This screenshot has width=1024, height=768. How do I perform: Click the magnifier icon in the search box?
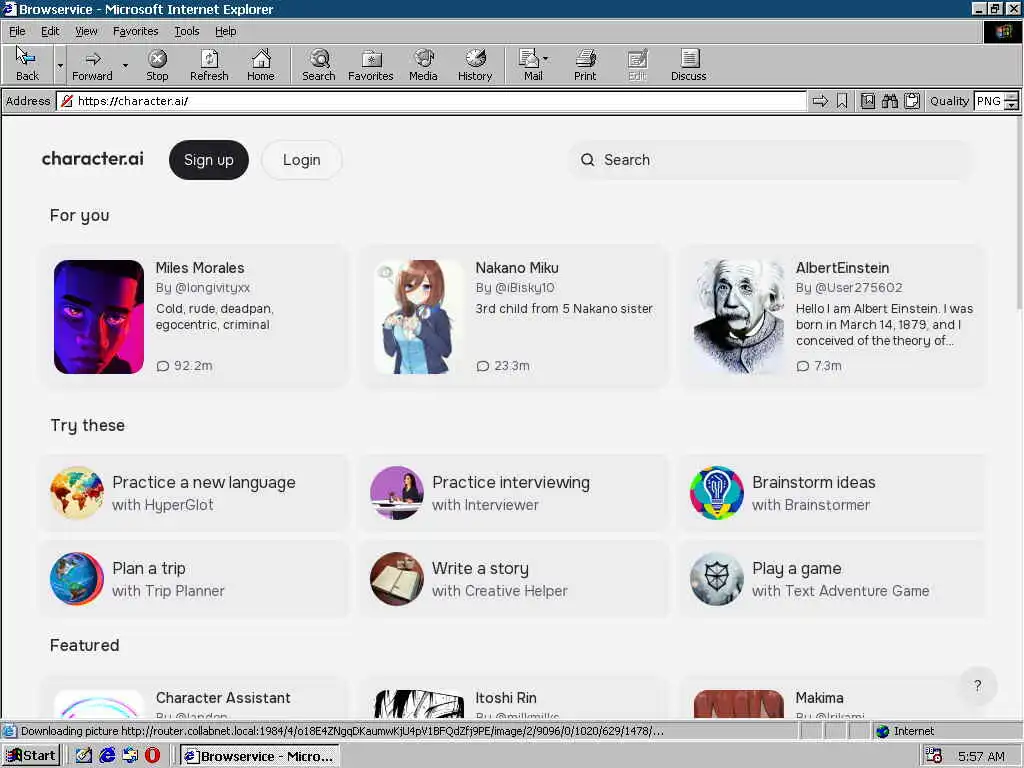[x=587, y=160]
